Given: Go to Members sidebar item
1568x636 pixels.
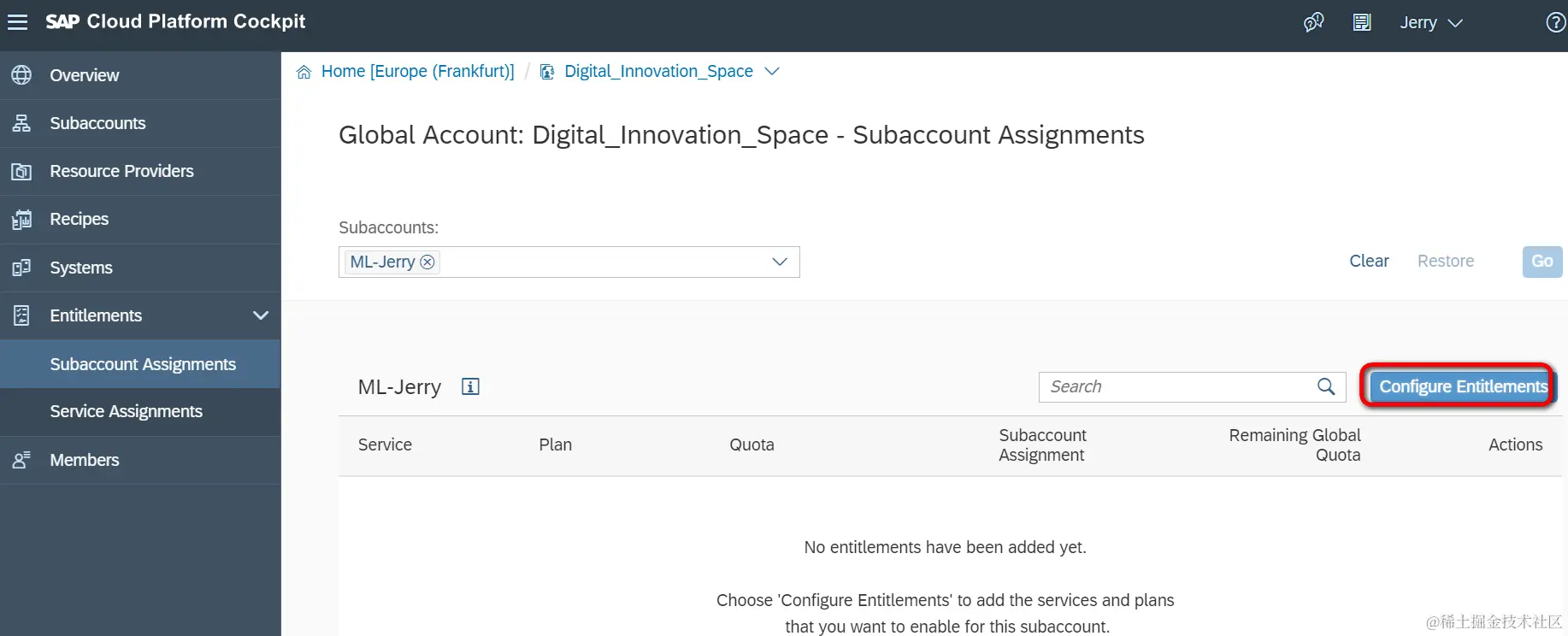Looking at the screenshot, I should (x=84, y=460).
